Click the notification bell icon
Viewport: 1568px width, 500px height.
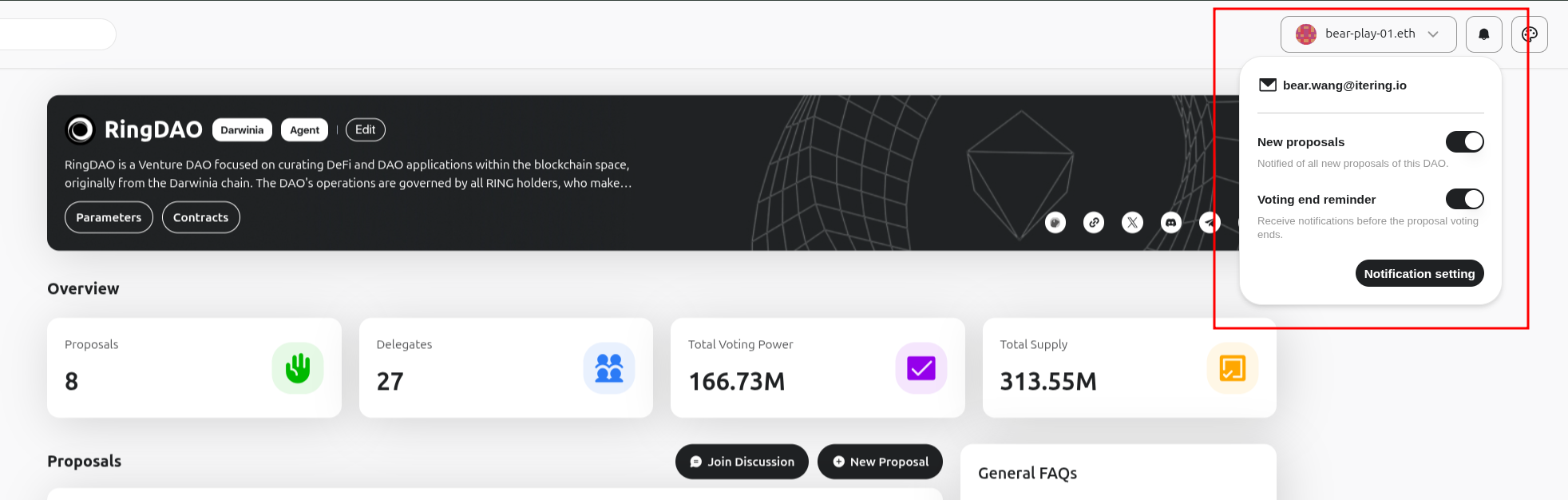pos(1483,34)
